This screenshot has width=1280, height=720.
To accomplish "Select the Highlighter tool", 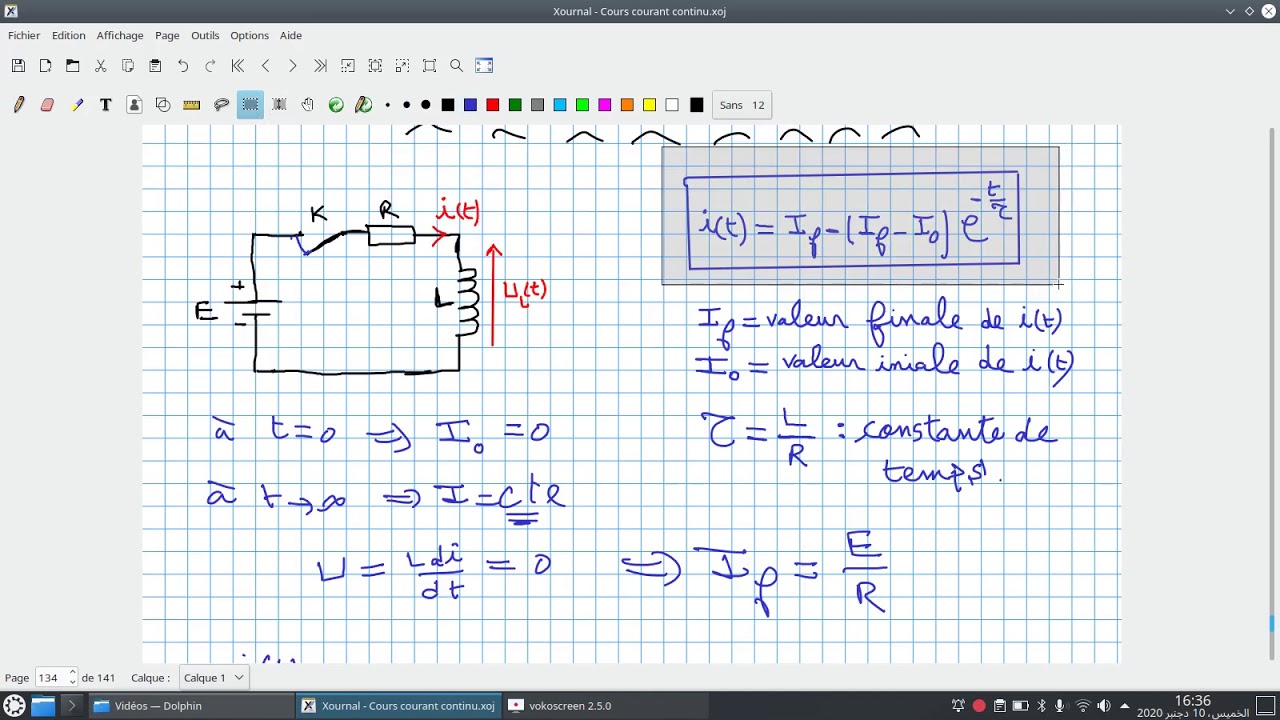I will click(x=76, y=105).
